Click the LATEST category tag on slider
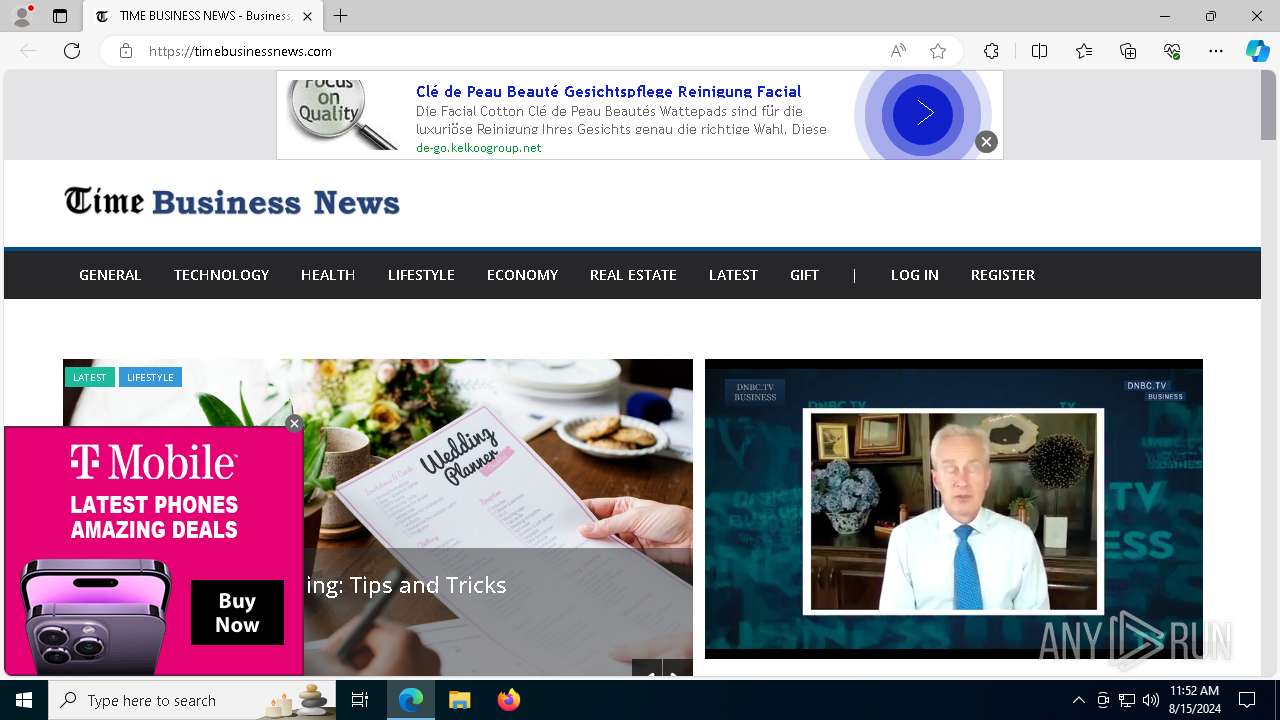Viewport: 1280px width, 720px height. pos(89,377)
